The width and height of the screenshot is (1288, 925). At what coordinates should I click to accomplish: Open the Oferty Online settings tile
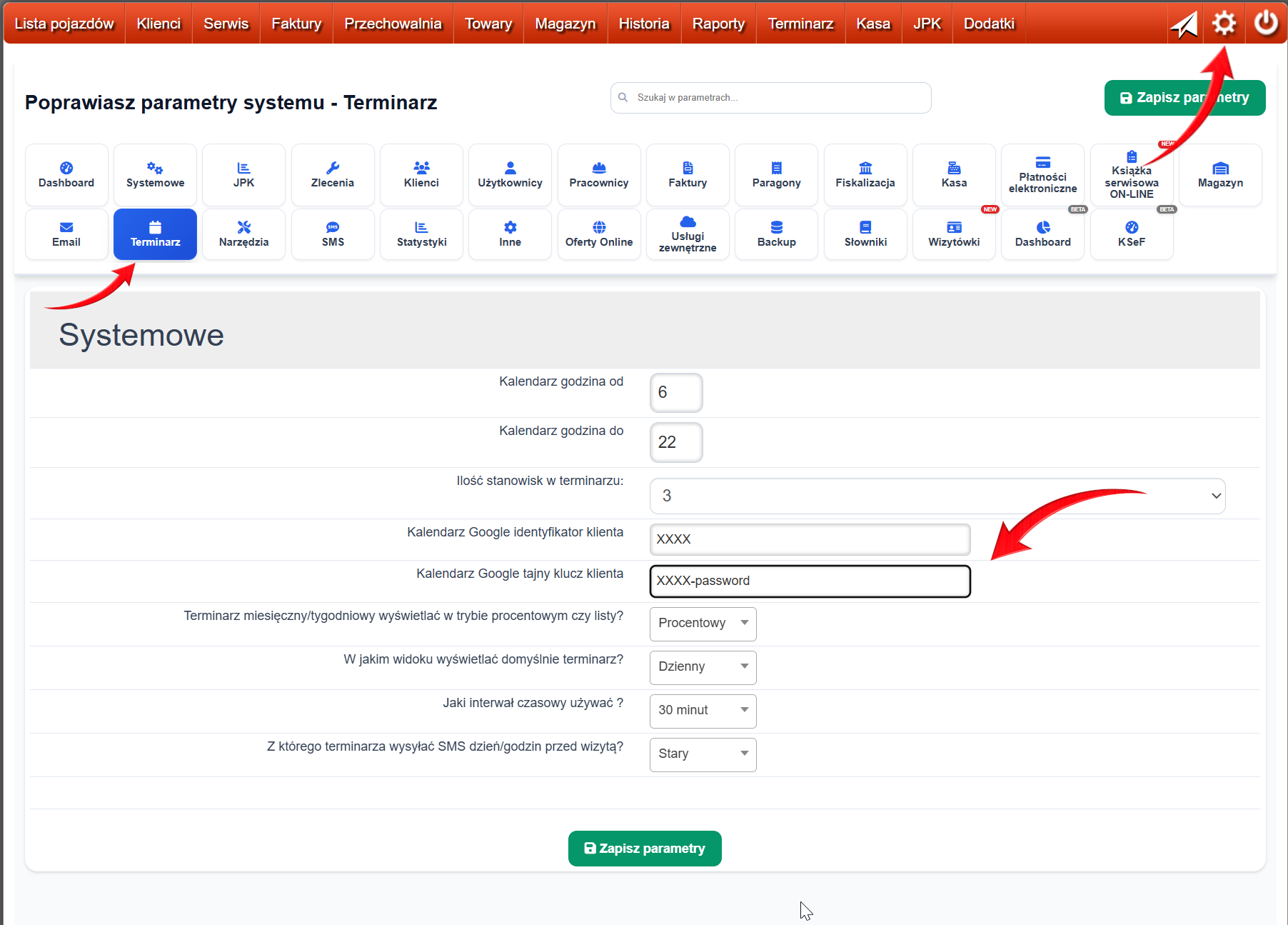[598, 234]
